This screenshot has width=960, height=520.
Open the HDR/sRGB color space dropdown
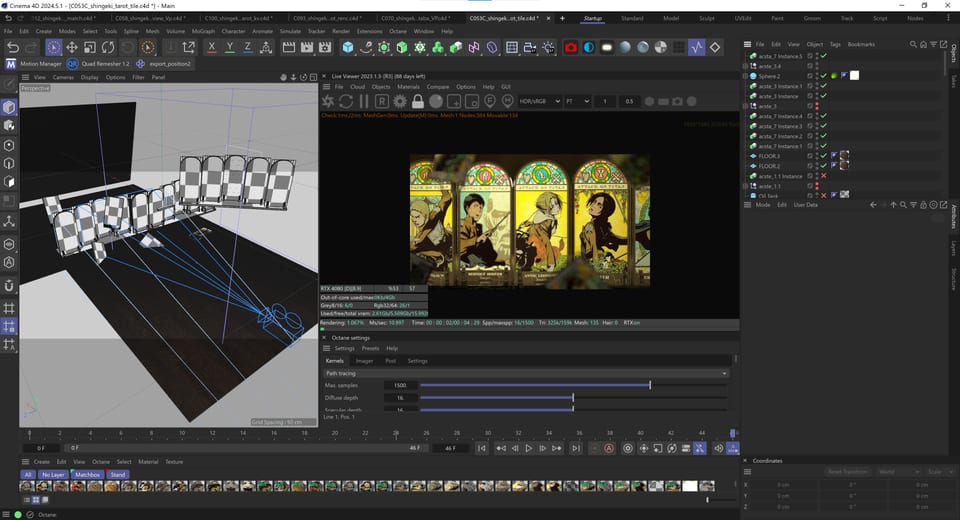click(x=540, y=101)
